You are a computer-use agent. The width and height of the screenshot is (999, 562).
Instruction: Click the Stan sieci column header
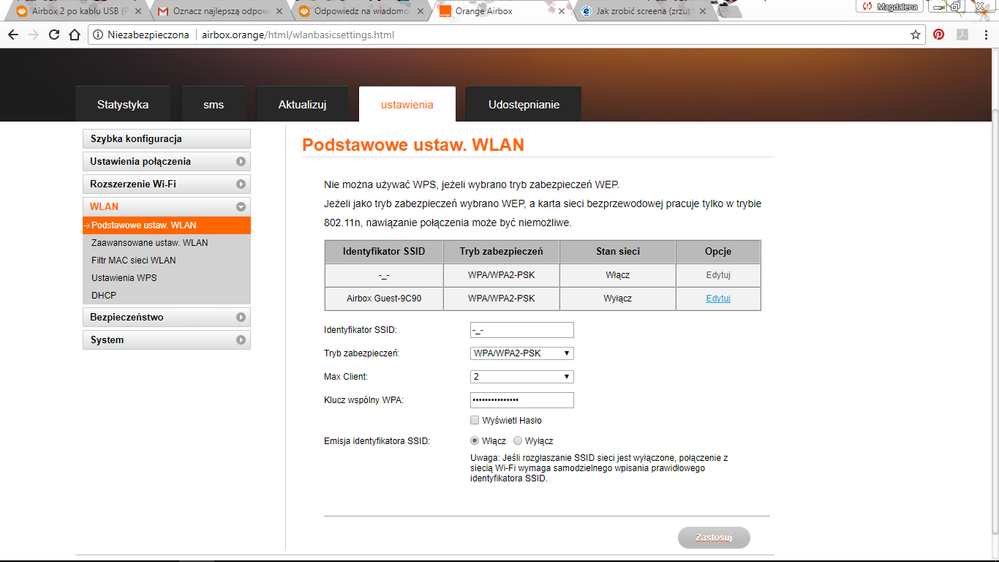click(x=617, y=251)
